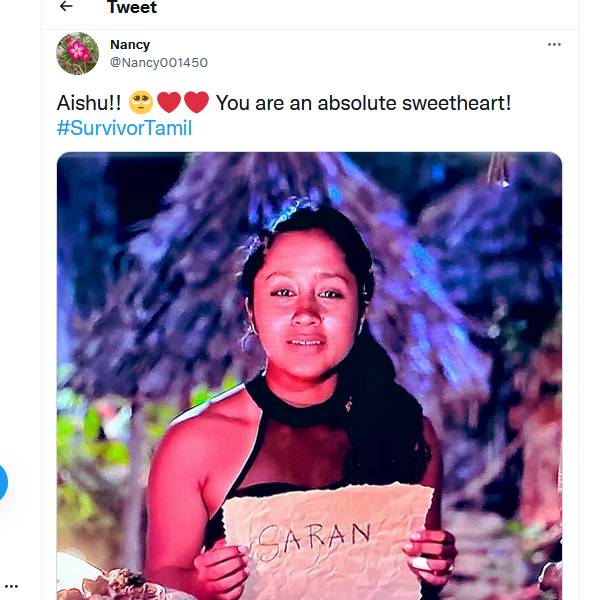Open the #SurvivorTamil hashtag
This screenshot has height=600, width=600.
[x=124, y=128]
